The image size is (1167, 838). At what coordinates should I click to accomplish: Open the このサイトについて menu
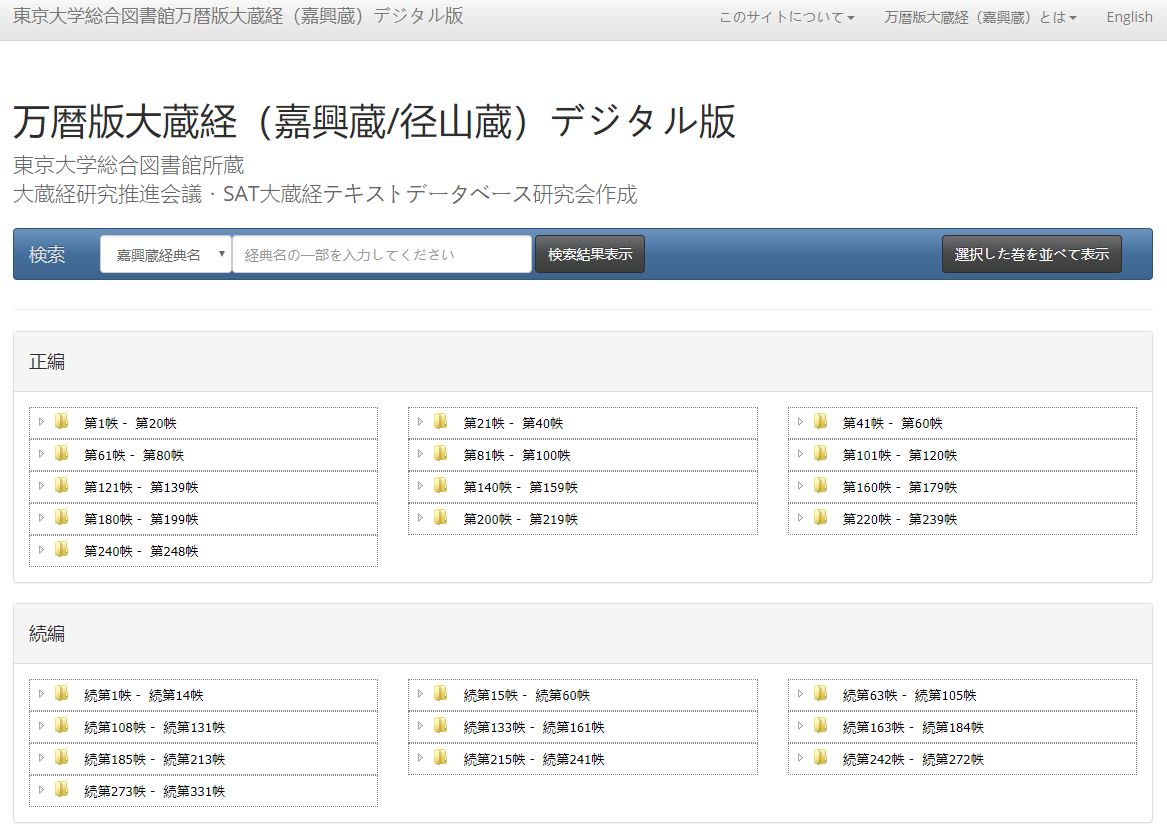[786, 17]
